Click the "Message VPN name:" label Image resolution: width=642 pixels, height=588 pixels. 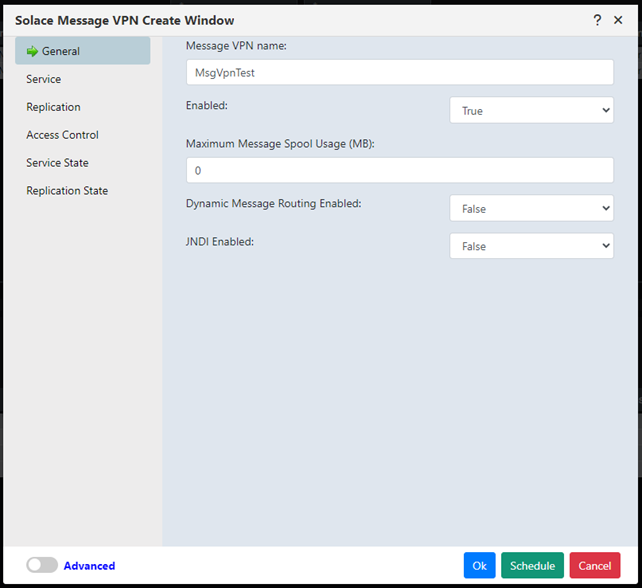click(236, 46)
